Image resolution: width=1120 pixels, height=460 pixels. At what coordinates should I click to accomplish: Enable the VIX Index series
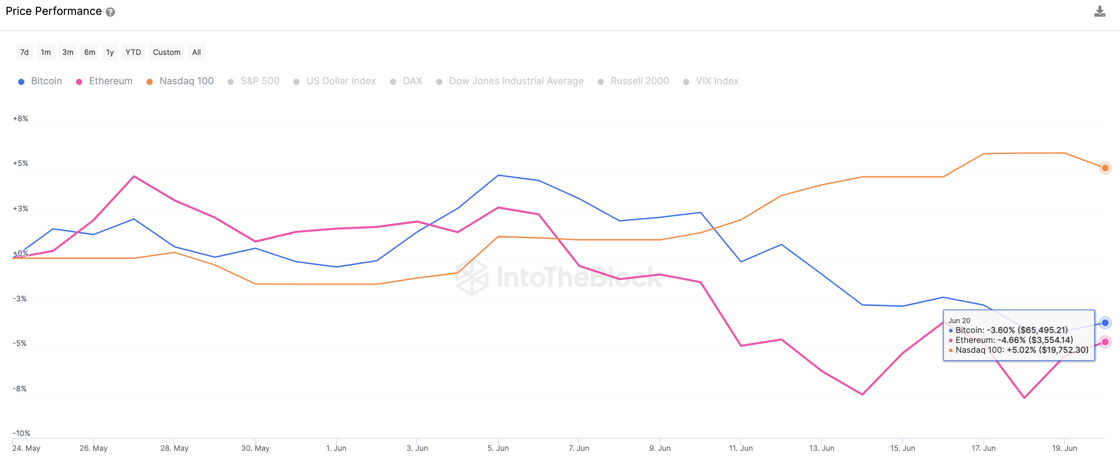click(711, 81)
